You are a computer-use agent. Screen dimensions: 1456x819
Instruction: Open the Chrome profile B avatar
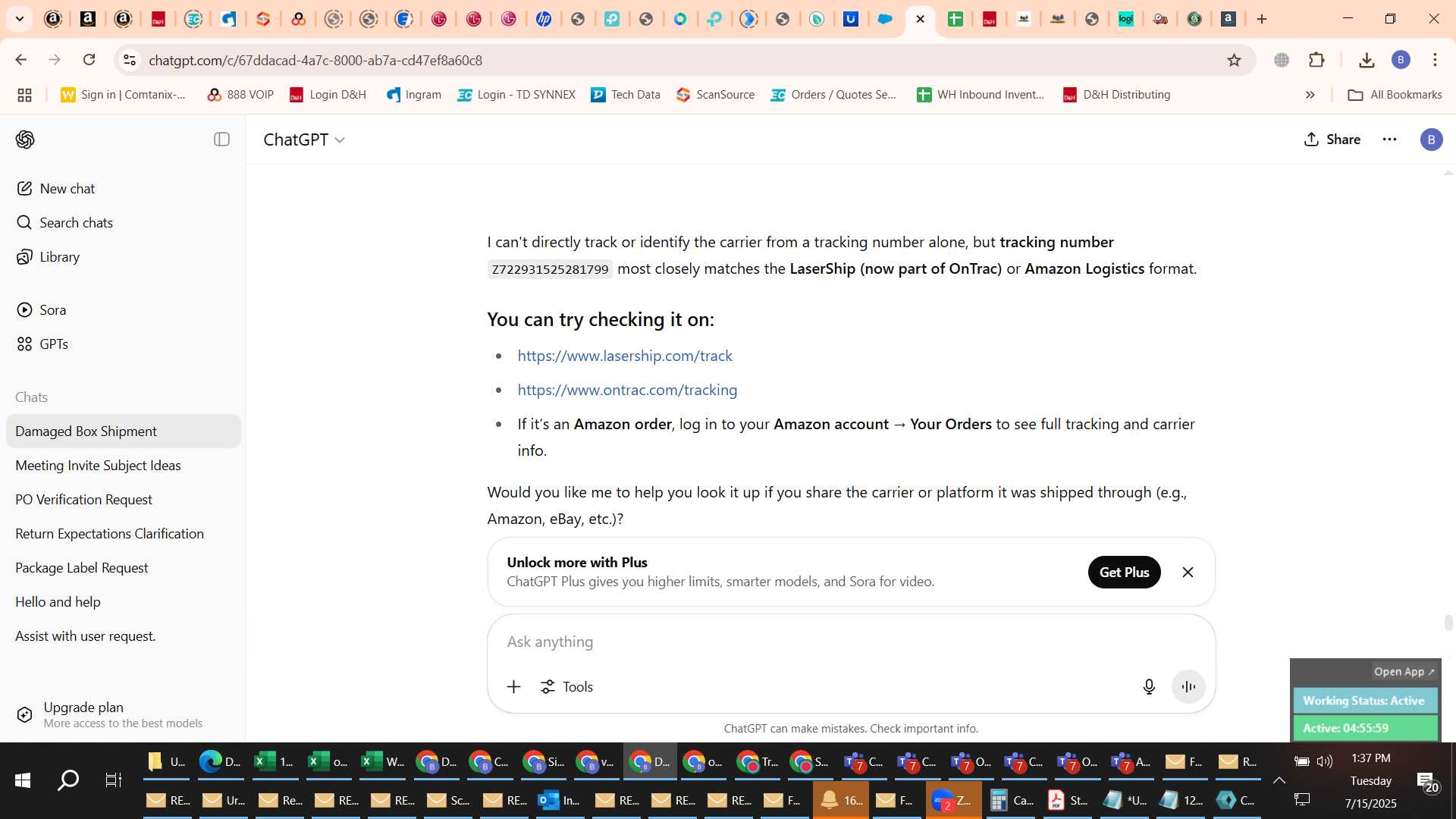coord(1401,60)
